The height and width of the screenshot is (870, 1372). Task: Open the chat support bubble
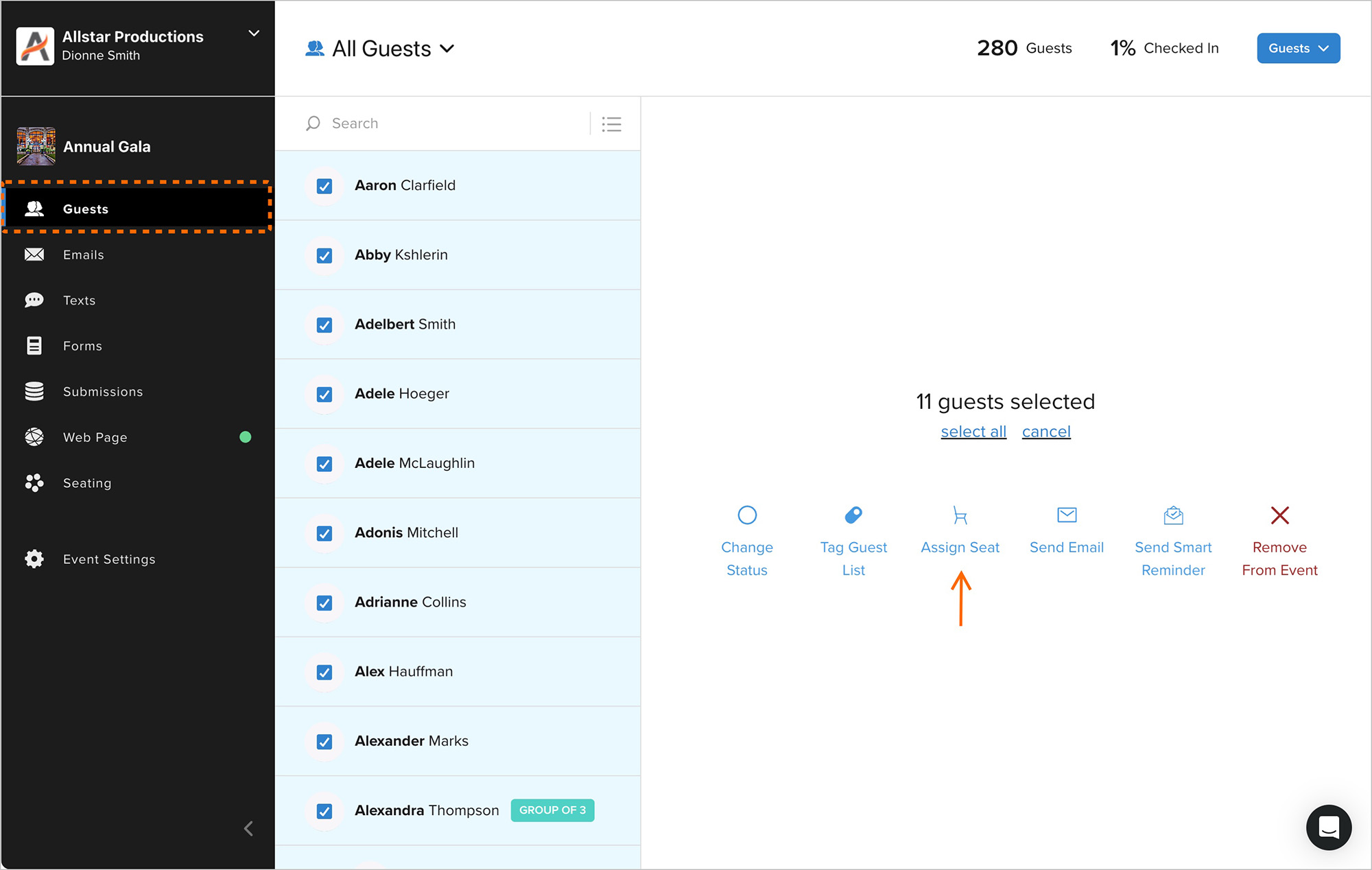pos(1328,827)
